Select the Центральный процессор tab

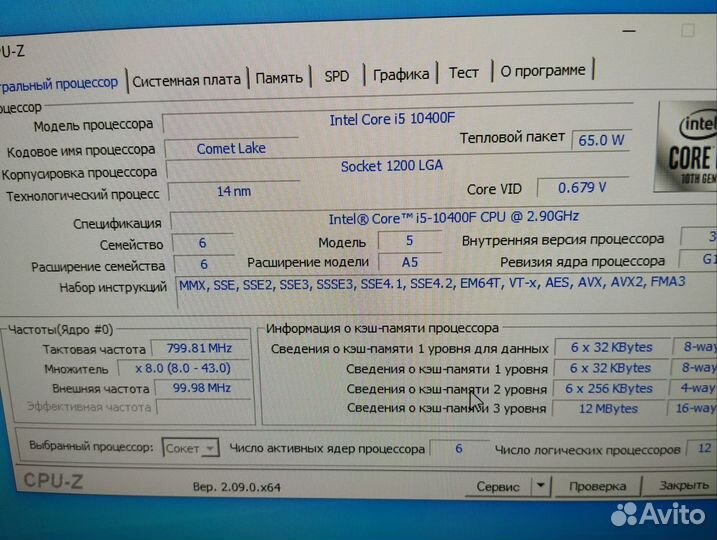tap(58, 84)
